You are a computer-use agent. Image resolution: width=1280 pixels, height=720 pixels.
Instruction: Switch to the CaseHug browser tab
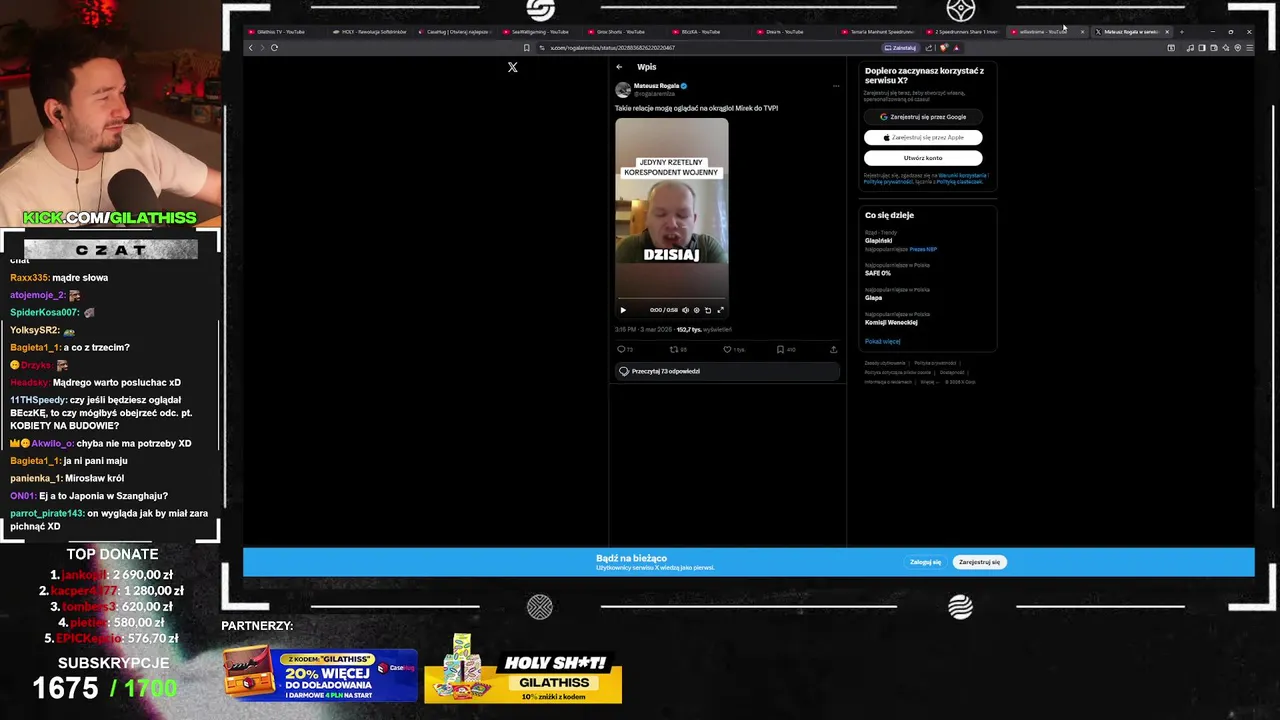pos(455,32)
